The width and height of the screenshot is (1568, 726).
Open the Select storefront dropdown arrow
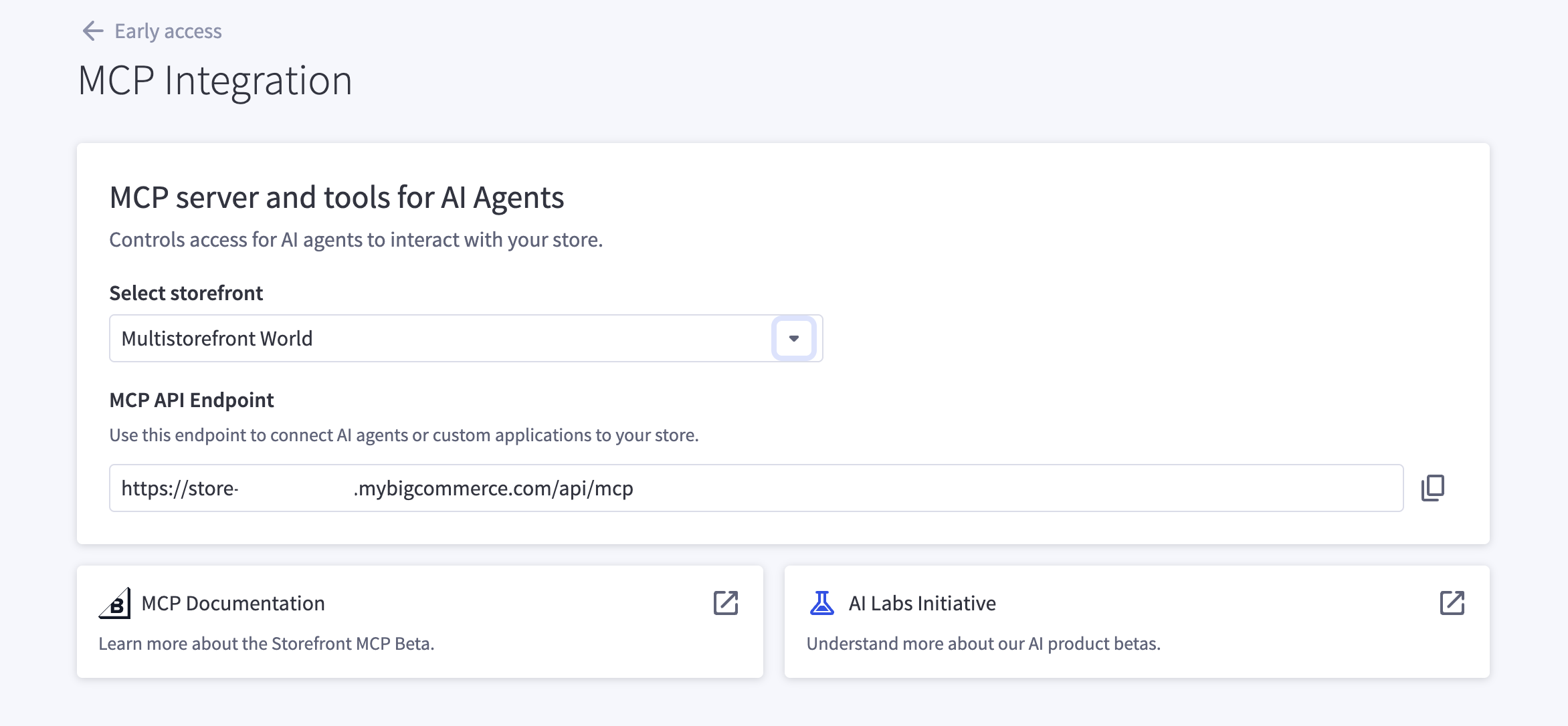click(794, 338)
